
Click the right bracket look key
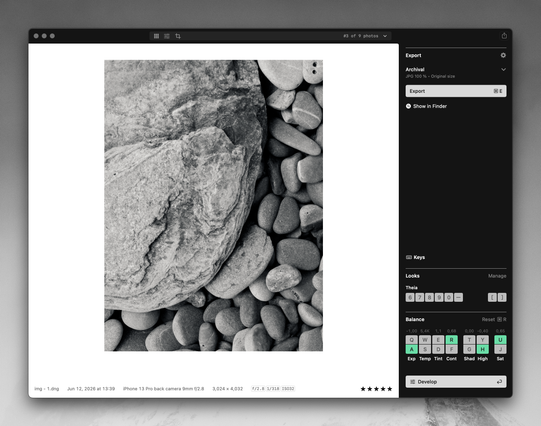502,297
